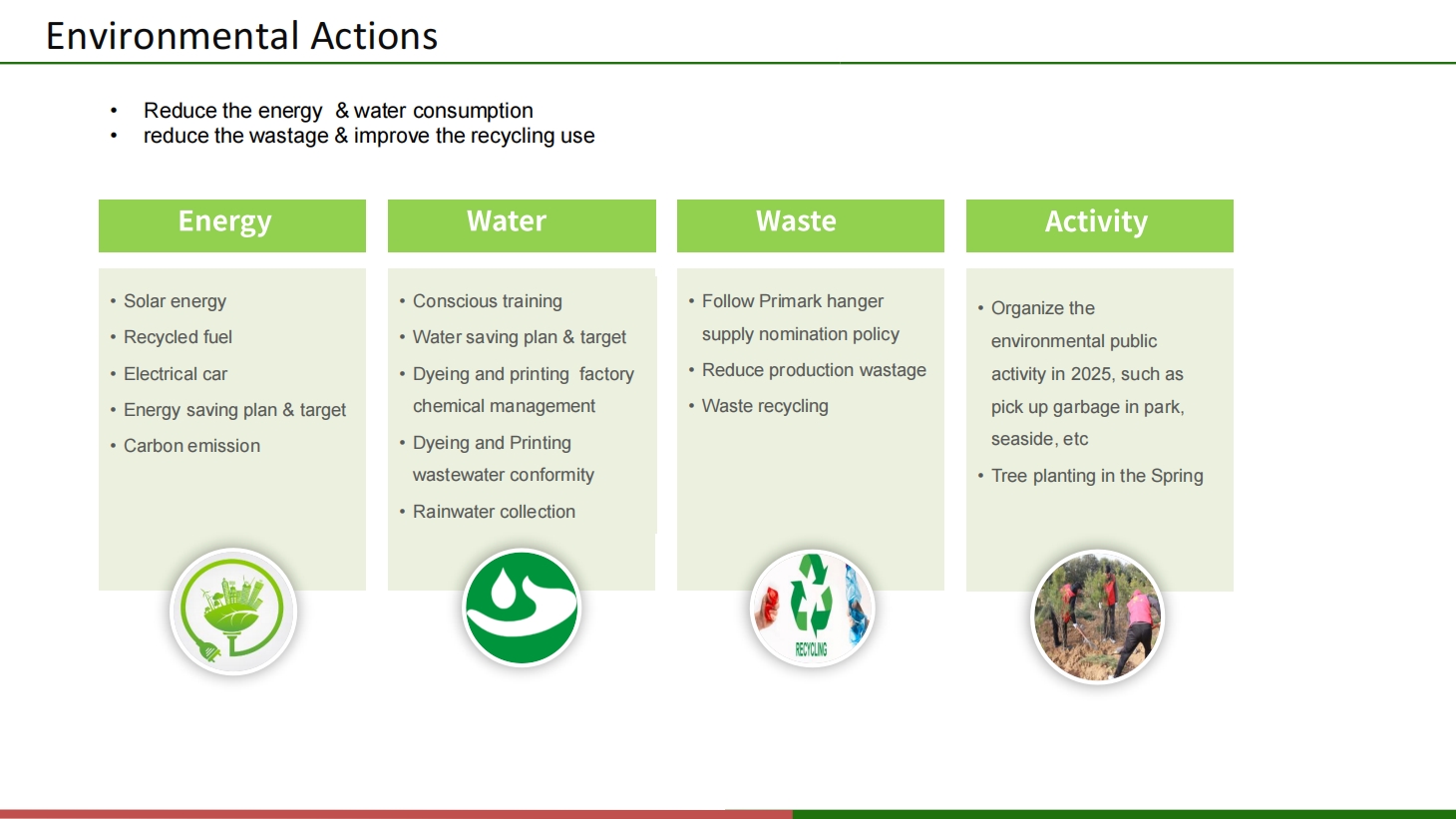This screenshot has height=819, width=1456.
Task: Select the 'Electrical car' bullet item
Action: [176, 374]
